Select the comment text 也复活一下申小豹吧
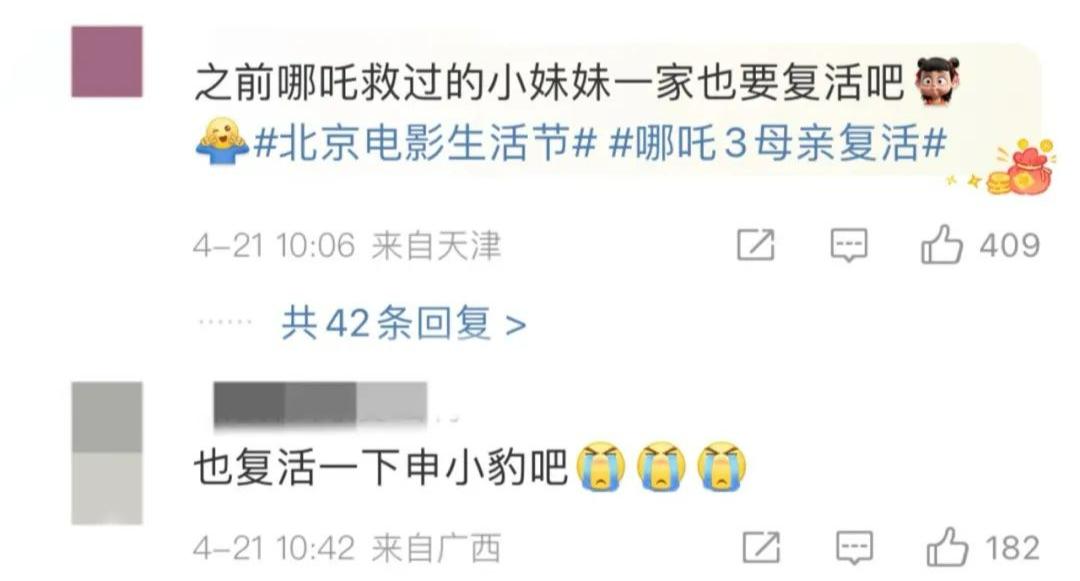1080x581 pixels. click(381, 467)
